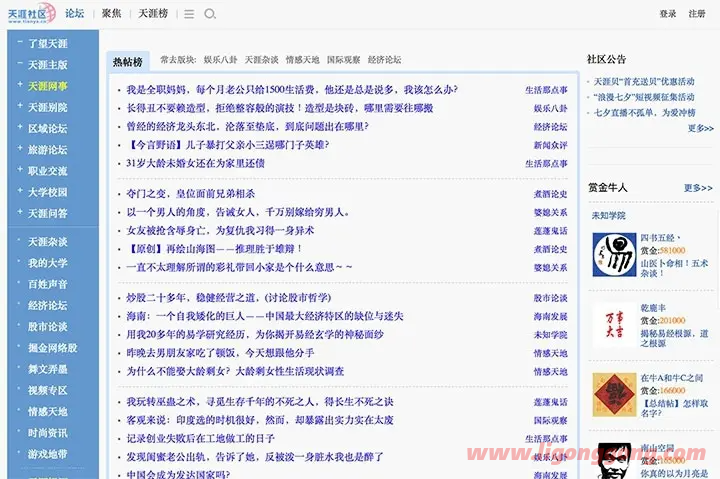Click the red 福 diamond avatar thumbnail
Image resolution: width=720 pixels, height=479 pixels.
(x=614, y=395)
